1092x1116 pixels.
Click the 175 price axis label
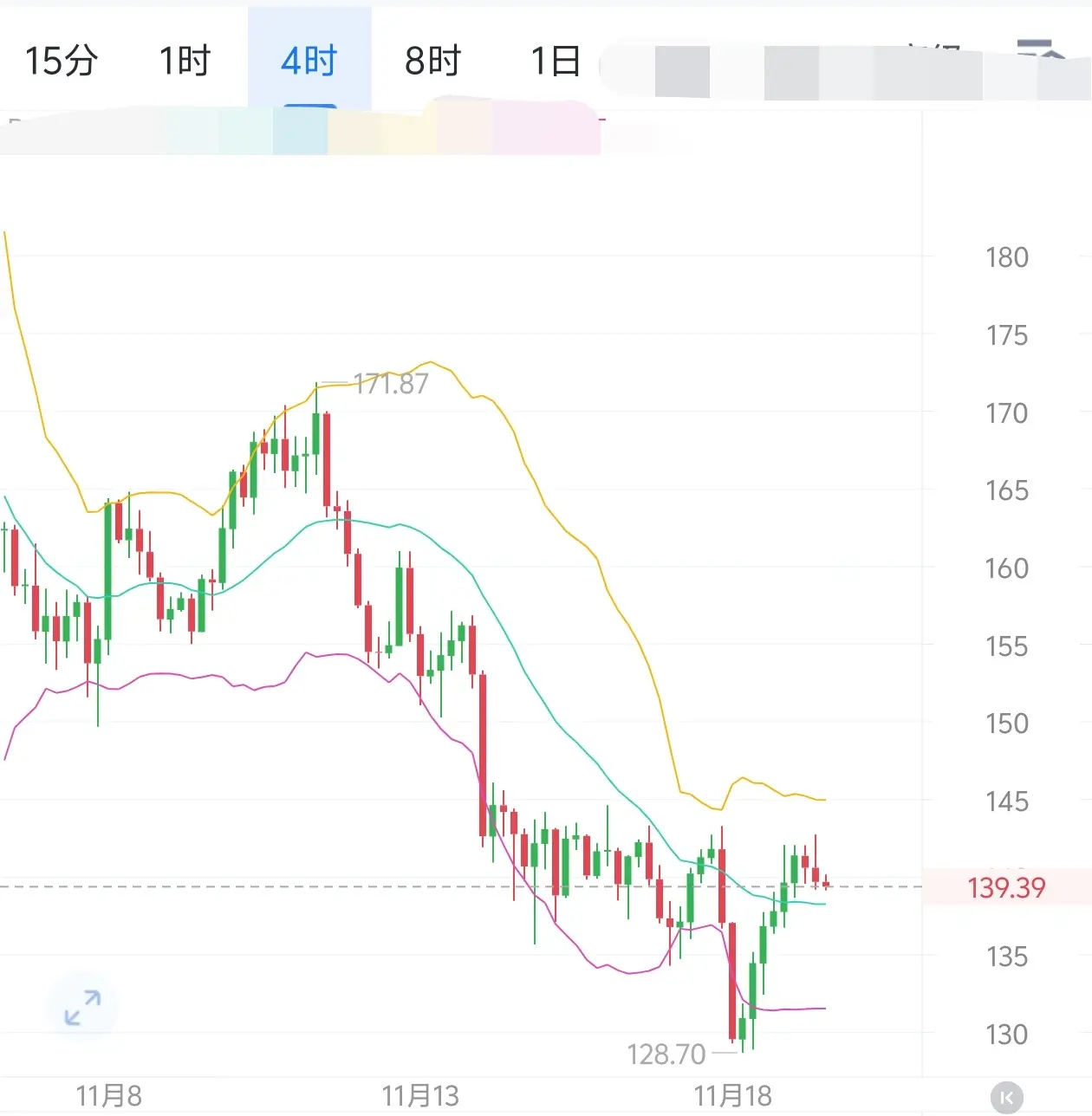1006,335
